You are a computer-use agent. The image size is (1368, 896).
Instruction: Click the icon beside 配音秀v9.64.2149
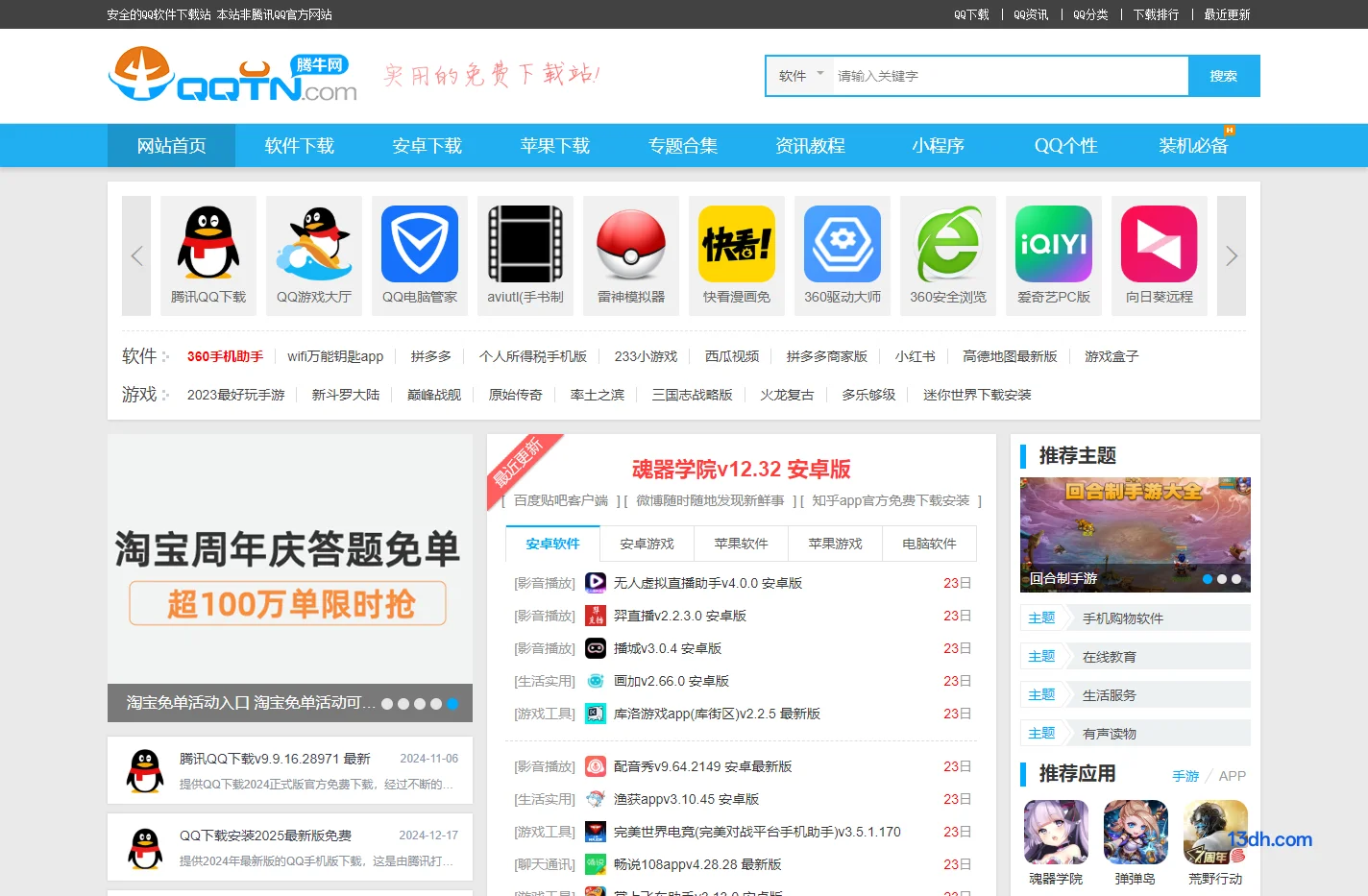[x=596, y=765]
